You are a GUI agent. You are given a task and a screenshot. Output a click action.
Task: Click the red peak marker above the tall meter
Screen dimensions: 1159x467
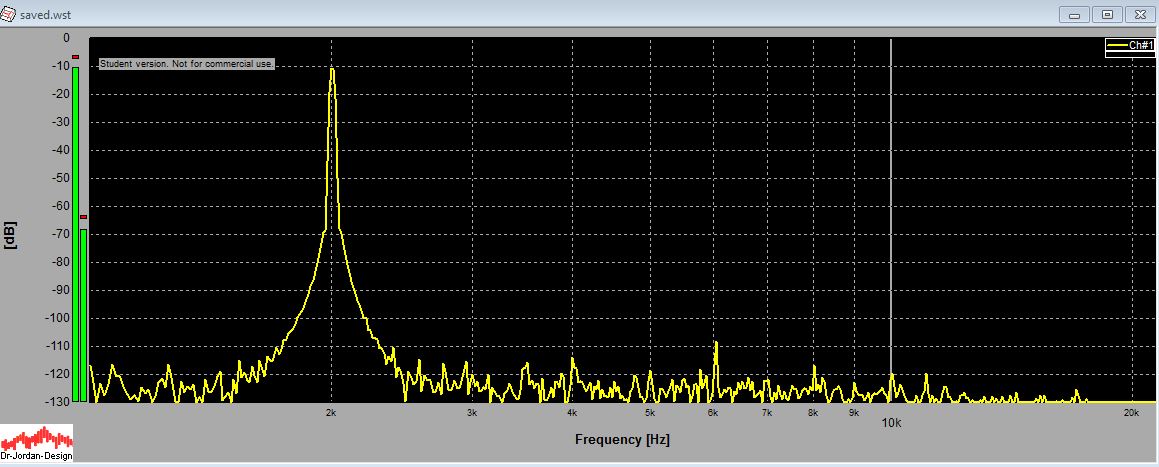pos(75,57)
